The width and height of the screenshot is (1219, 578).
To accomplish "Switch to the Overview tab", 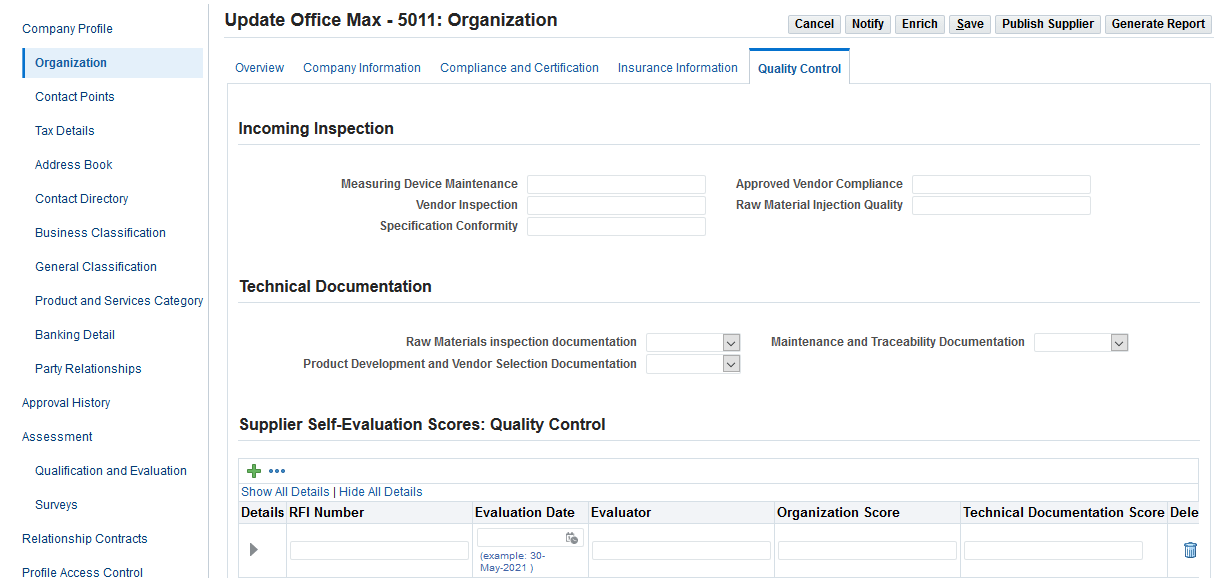I will point(259,68).
